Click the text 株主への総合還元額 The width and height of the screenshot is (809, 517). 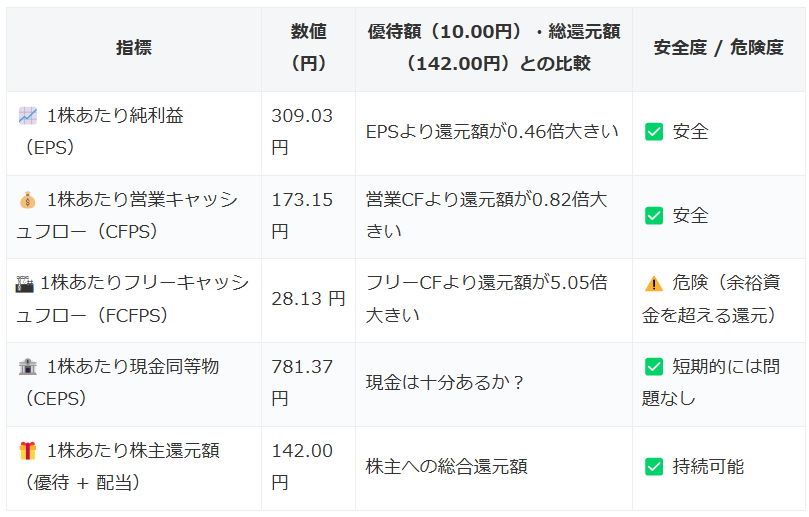pyautogui.click(x=446, y=467)
